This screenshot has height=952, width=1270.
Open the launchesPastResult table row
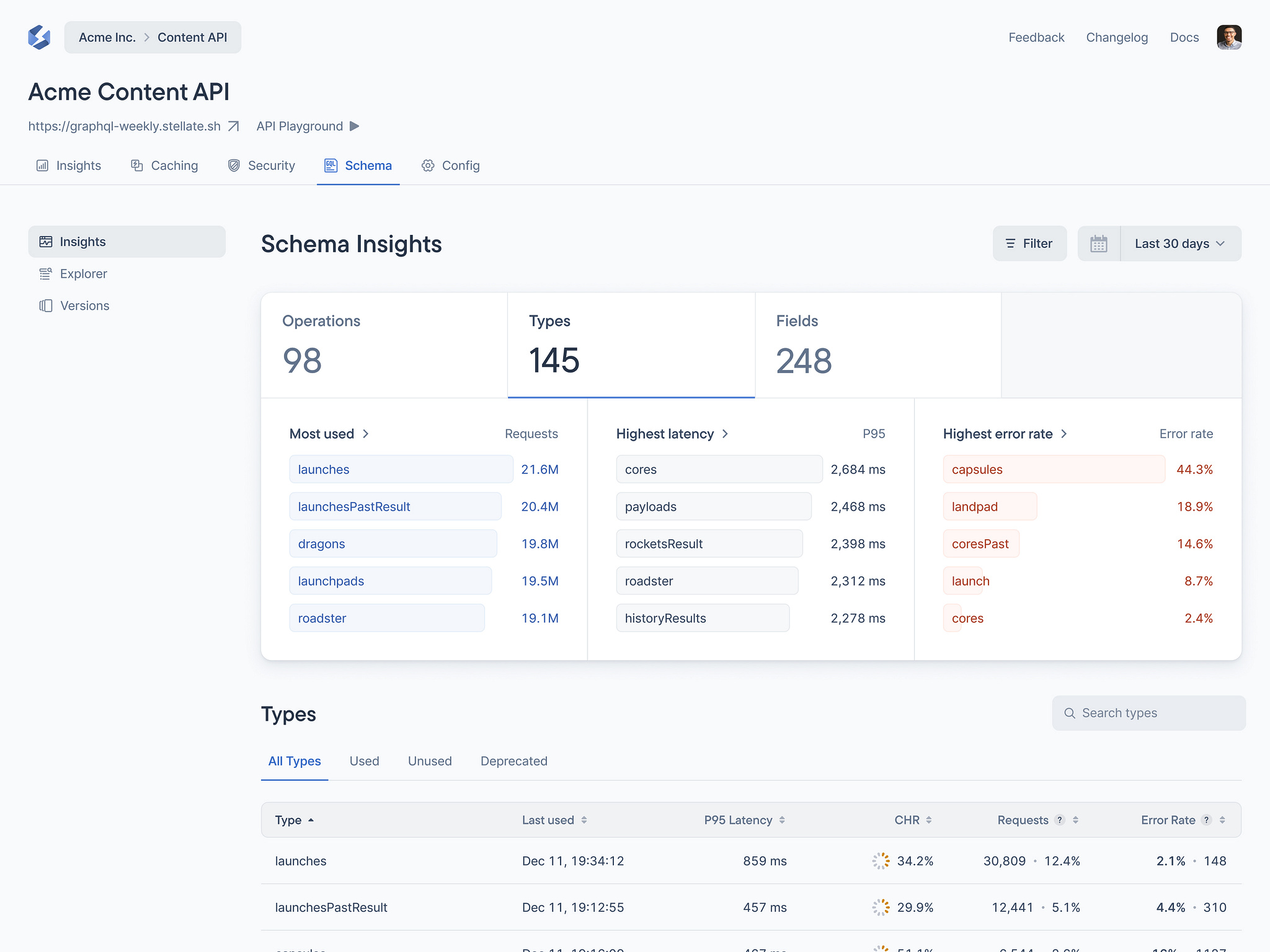click(x=751, y=907)
